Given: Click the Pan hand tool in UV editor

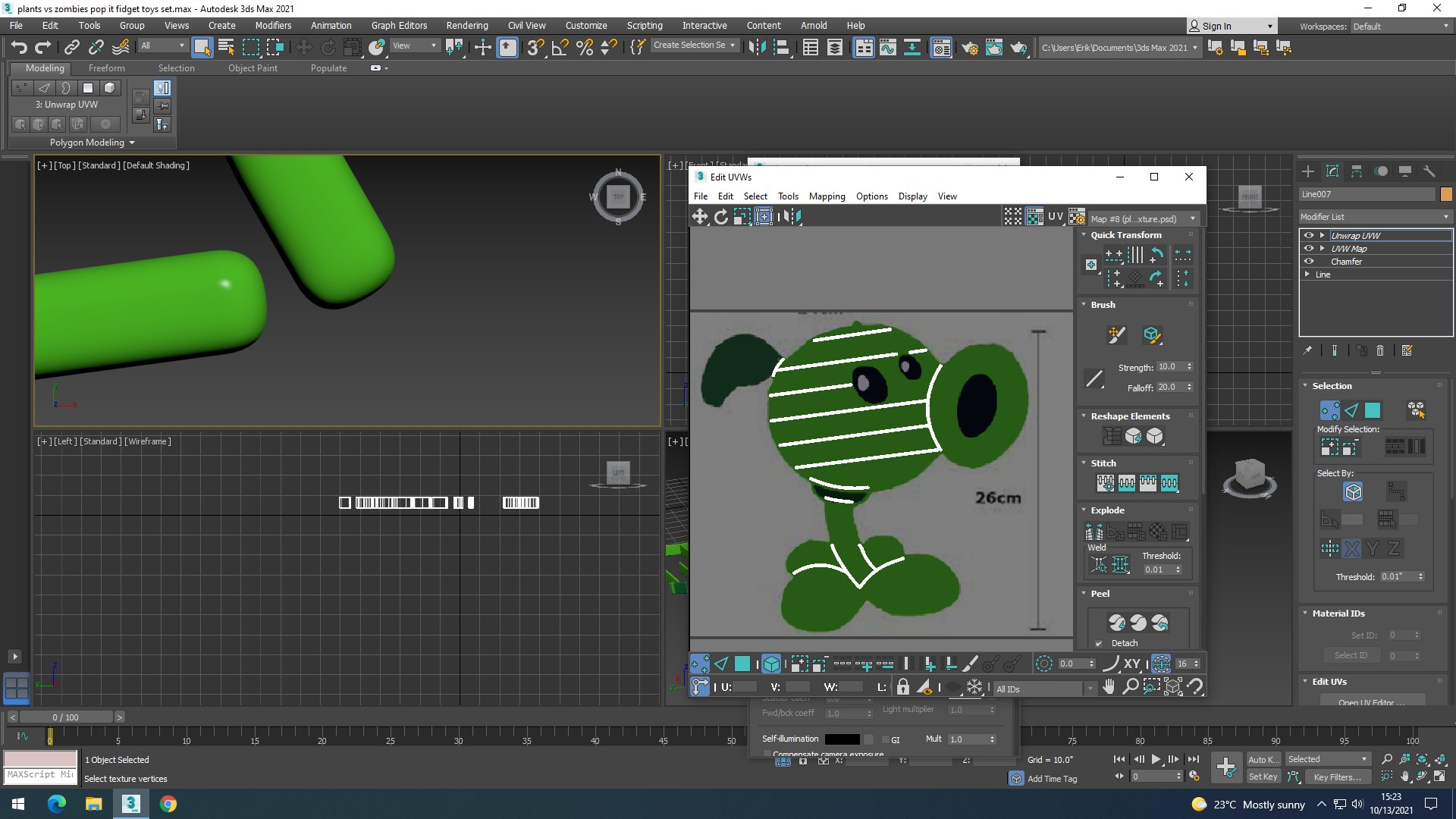Looking at the screenshot, I should tap(1109, 687).
